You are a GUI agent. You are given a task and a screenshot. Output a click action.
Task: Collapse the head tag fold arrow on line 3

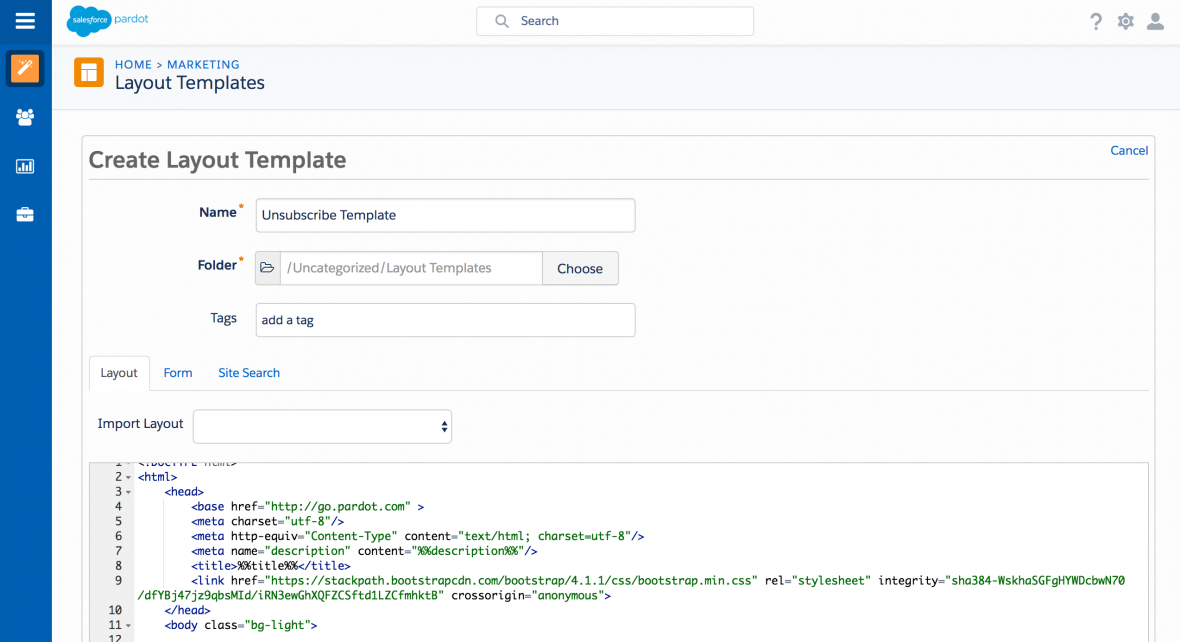[x=129, y=493]
